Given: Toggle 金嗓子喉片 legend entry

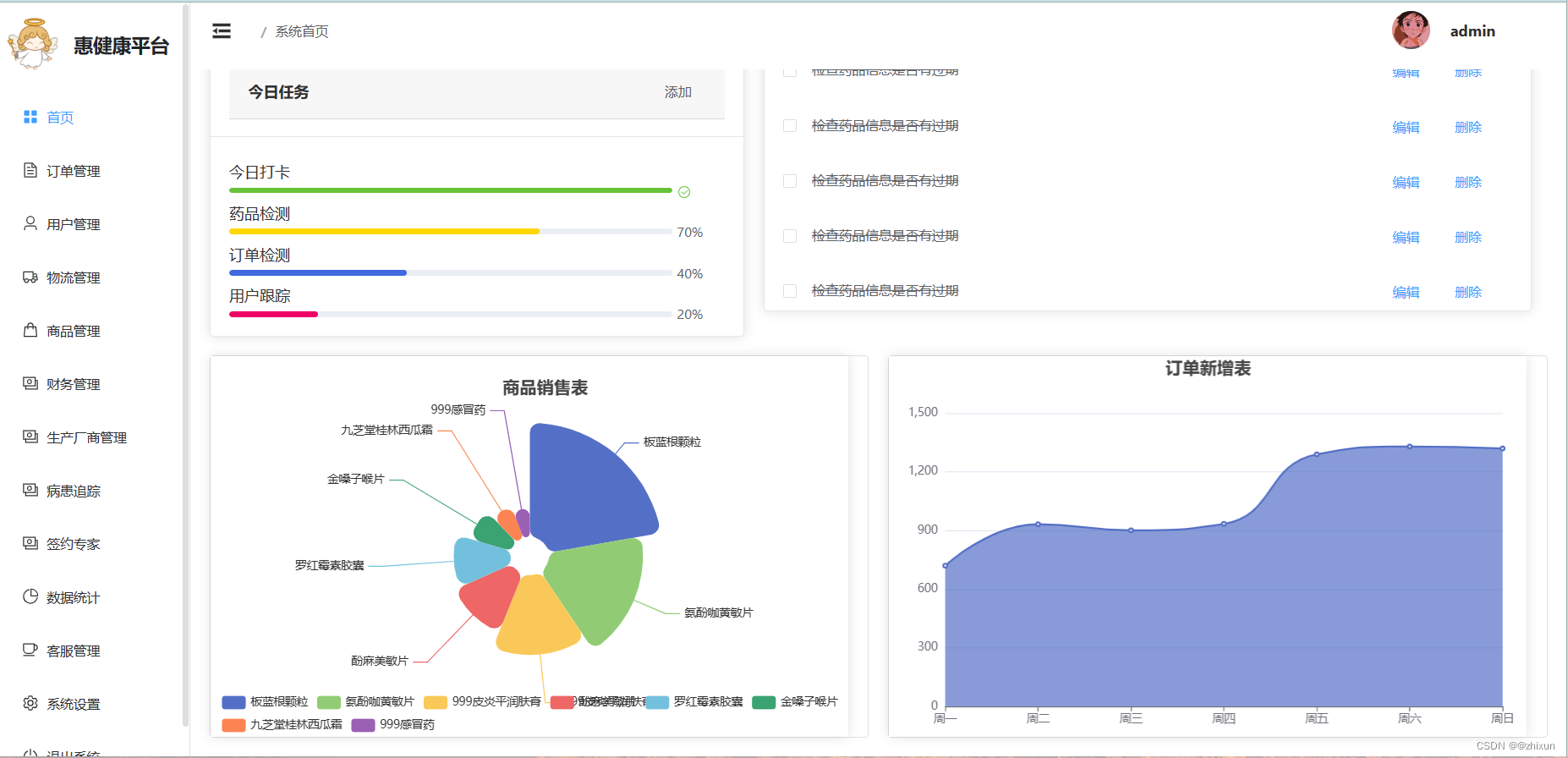Looking at the screenshot, I should point(794,702).
